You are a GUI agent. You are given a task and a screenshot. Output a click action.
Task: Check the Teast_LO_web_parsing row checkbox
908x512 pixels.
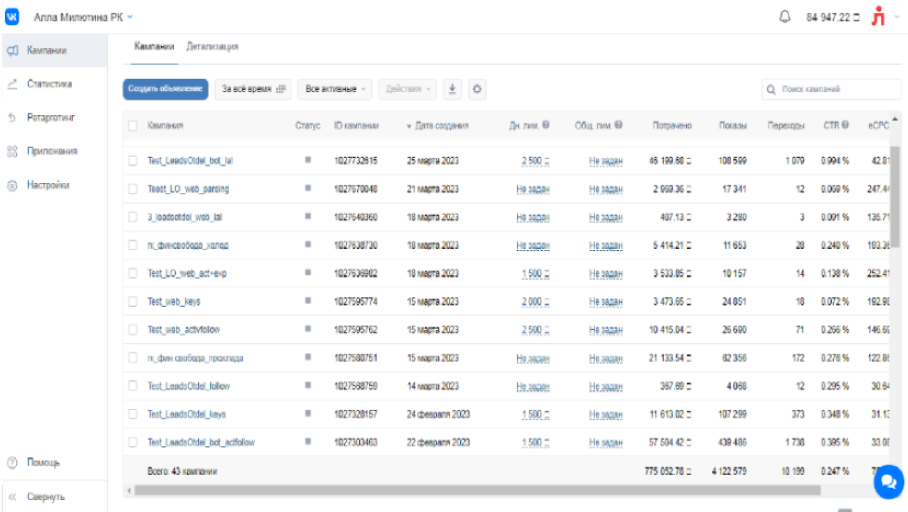coord(133,189)
